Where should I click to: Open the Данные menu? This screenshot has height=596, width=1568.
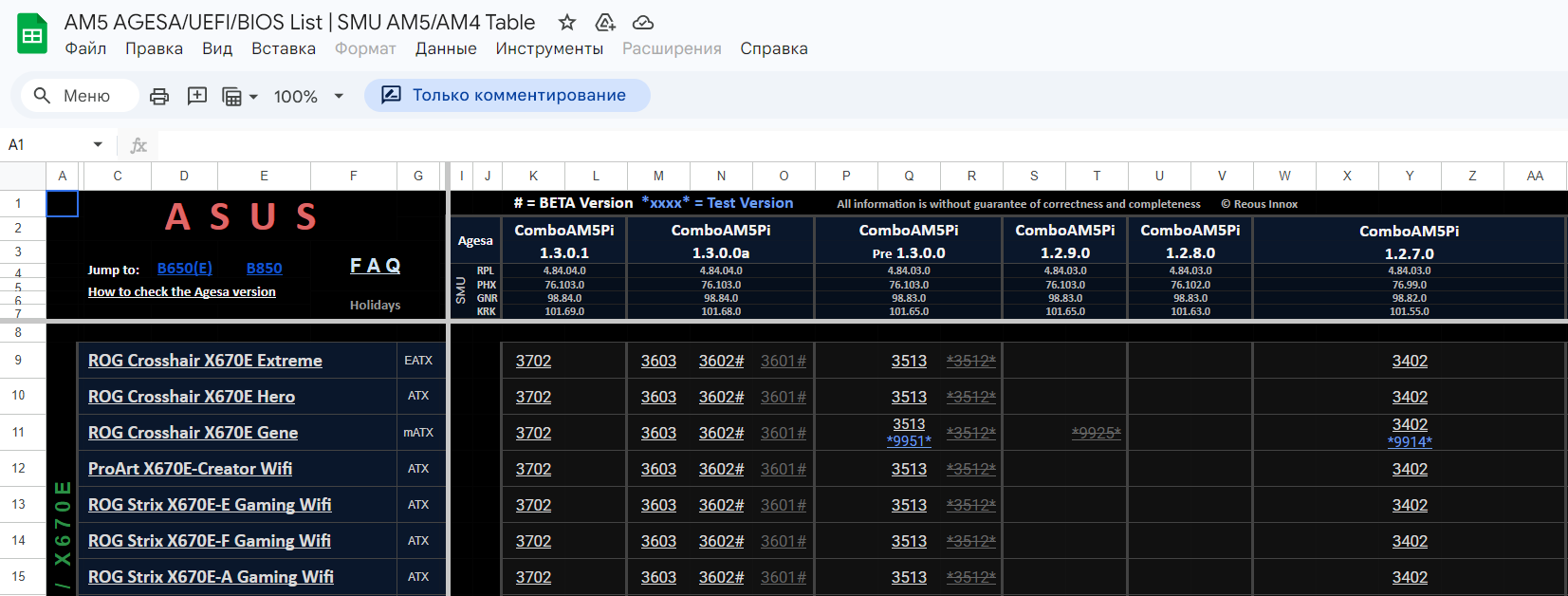[446, 48]
